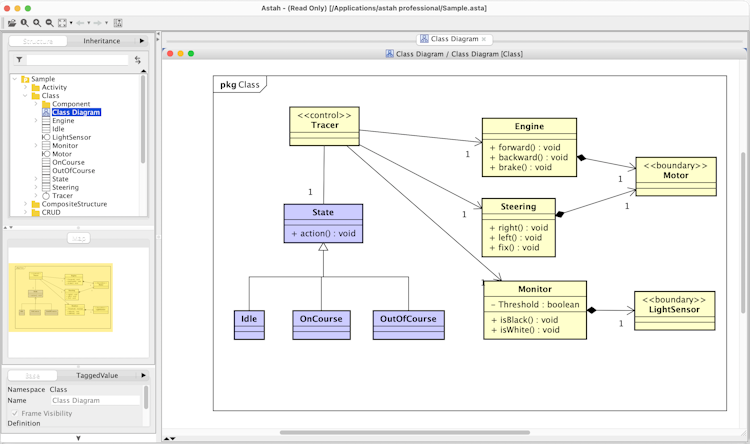This screenshot has width=750, height=444.
Task: Collapse the Sample project node
Action: tap(15, 79)
